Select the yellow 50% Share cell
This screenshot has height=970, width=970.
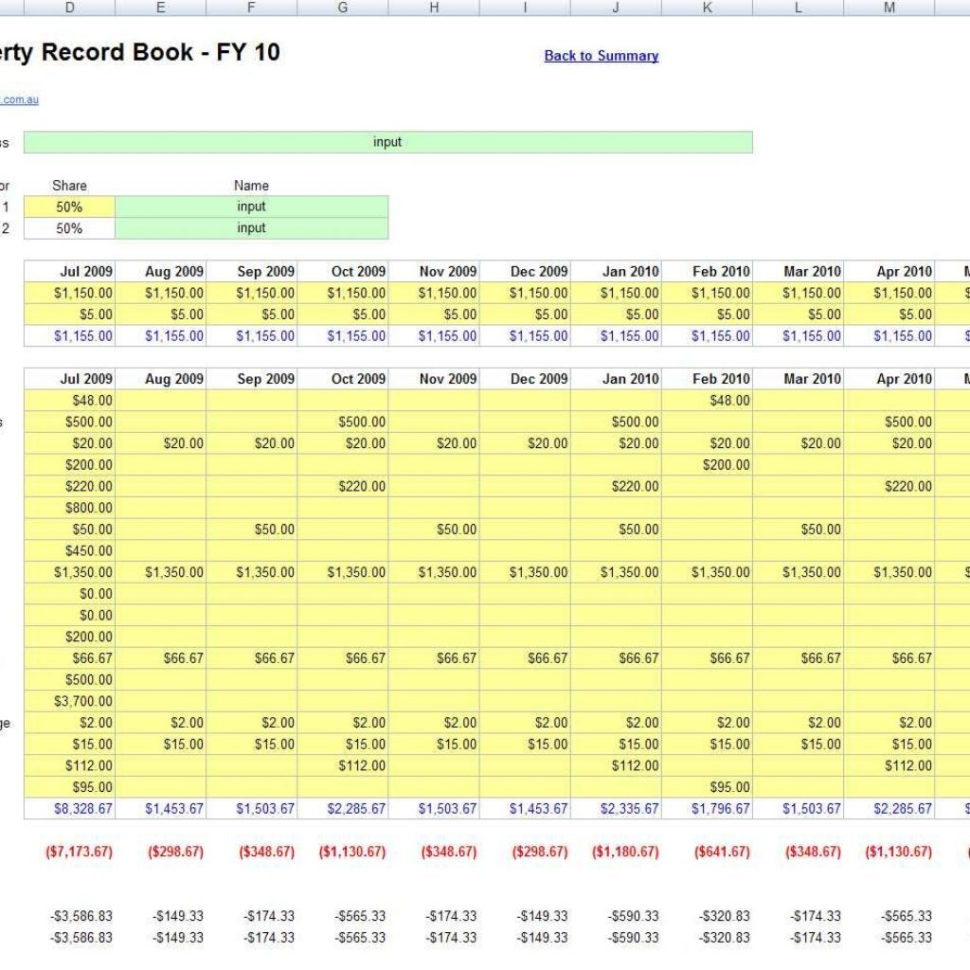[x=69, y=206]
